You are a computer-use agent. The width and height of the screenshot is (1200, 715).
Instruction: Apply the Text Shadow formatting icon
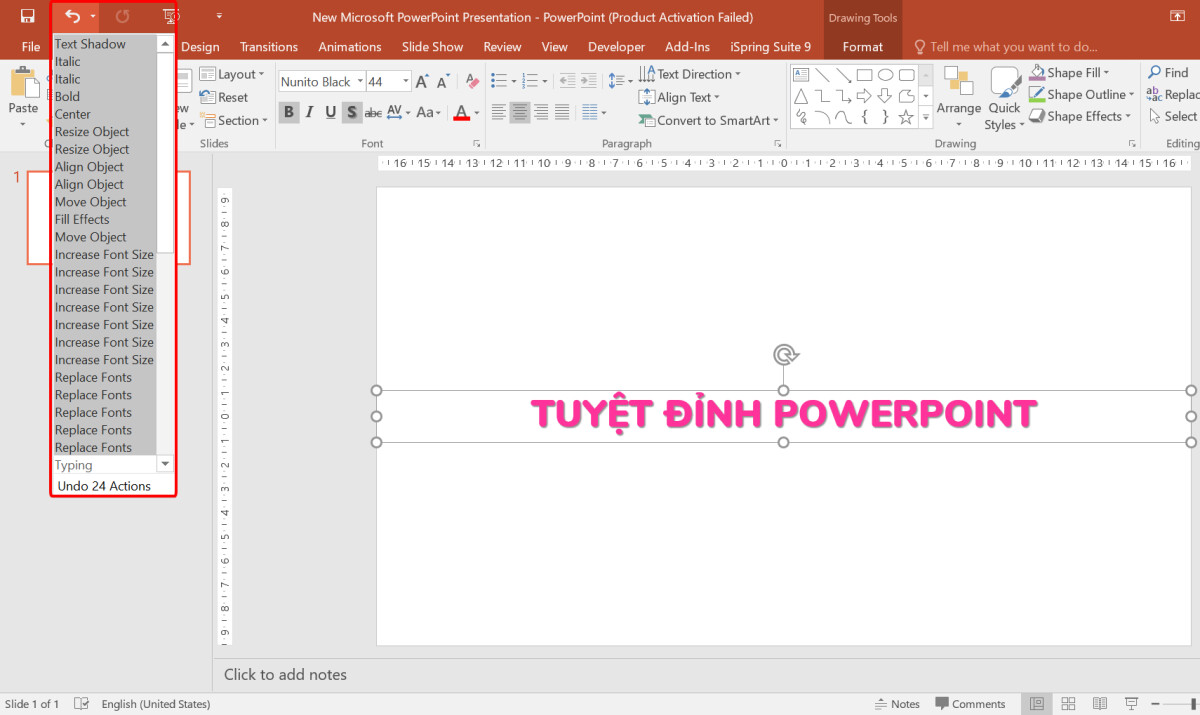click(350, 113)
